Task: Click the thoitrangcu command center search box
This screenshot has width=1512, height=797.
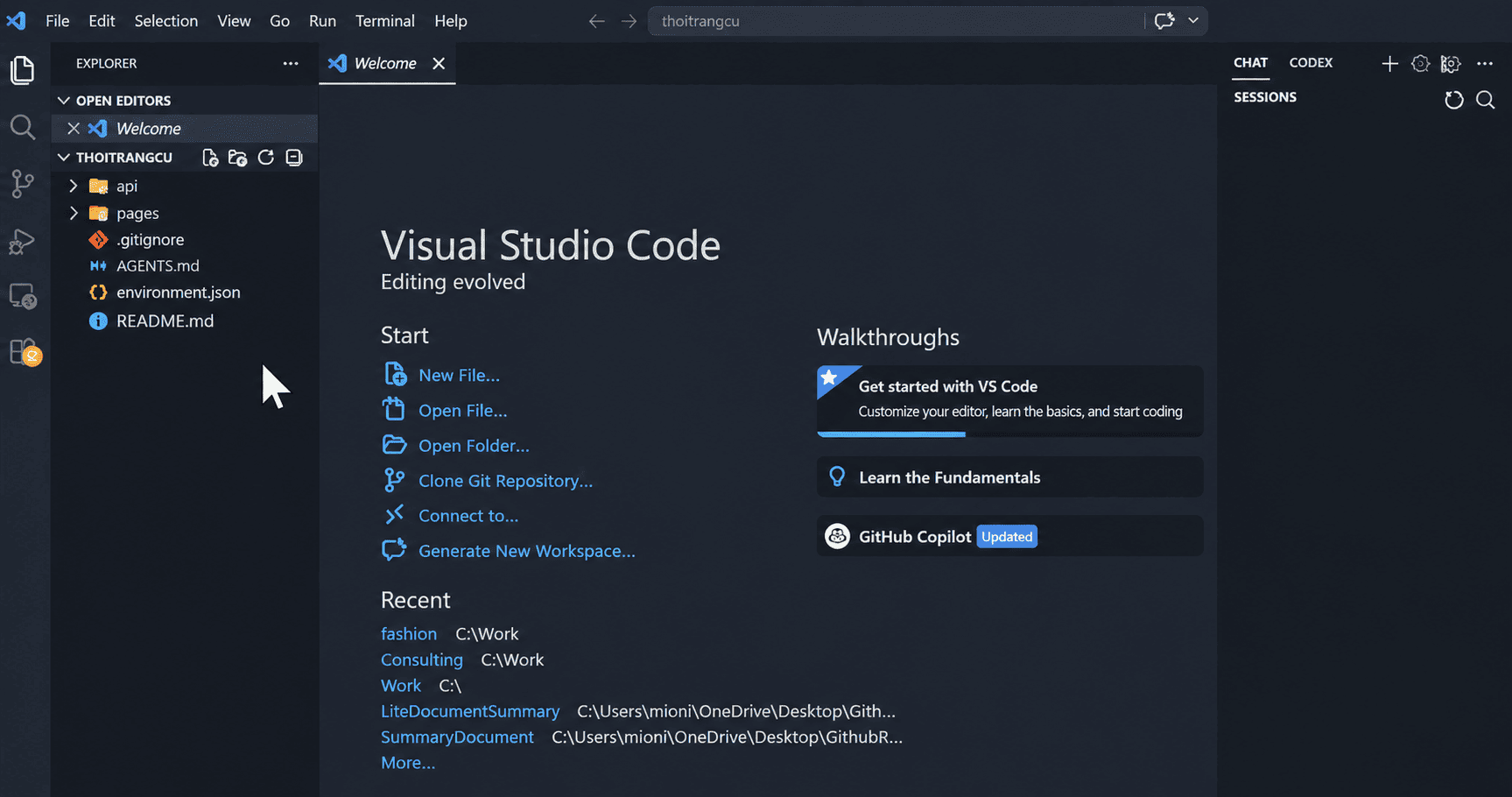Action: point(896,21)
